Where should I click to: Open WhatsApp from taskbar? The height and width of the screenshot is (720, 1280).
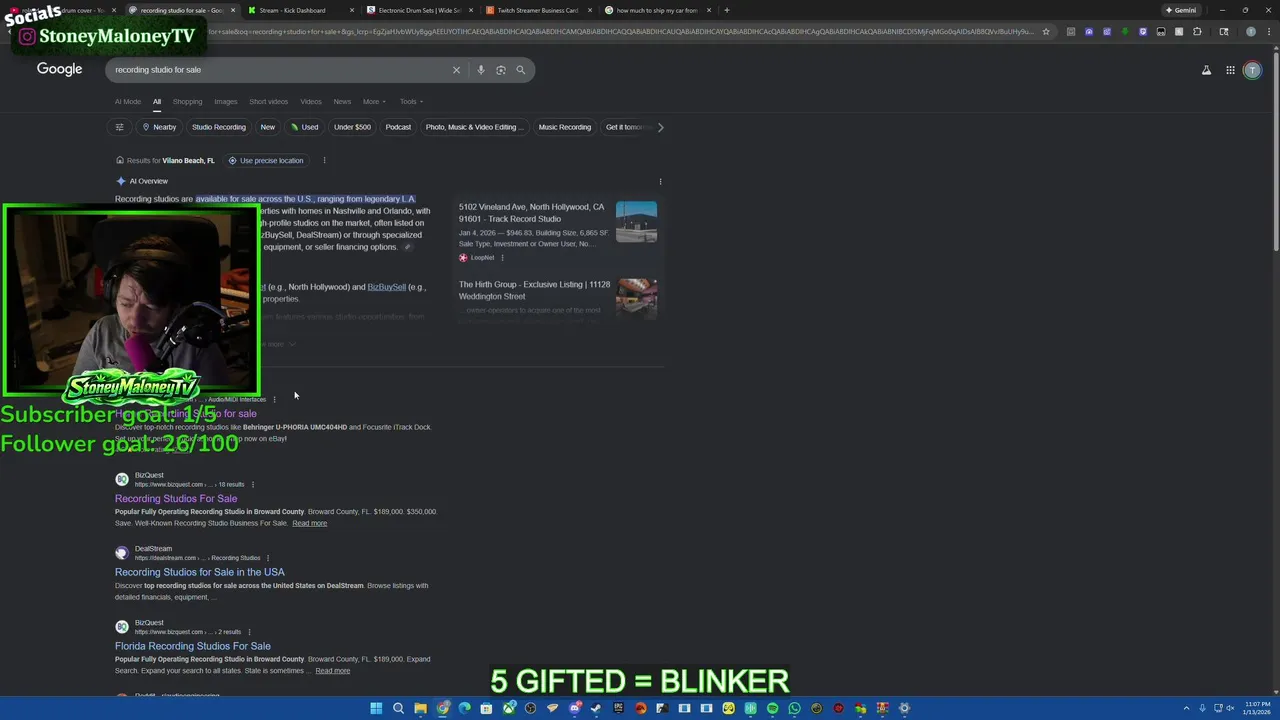click(794, 708)
